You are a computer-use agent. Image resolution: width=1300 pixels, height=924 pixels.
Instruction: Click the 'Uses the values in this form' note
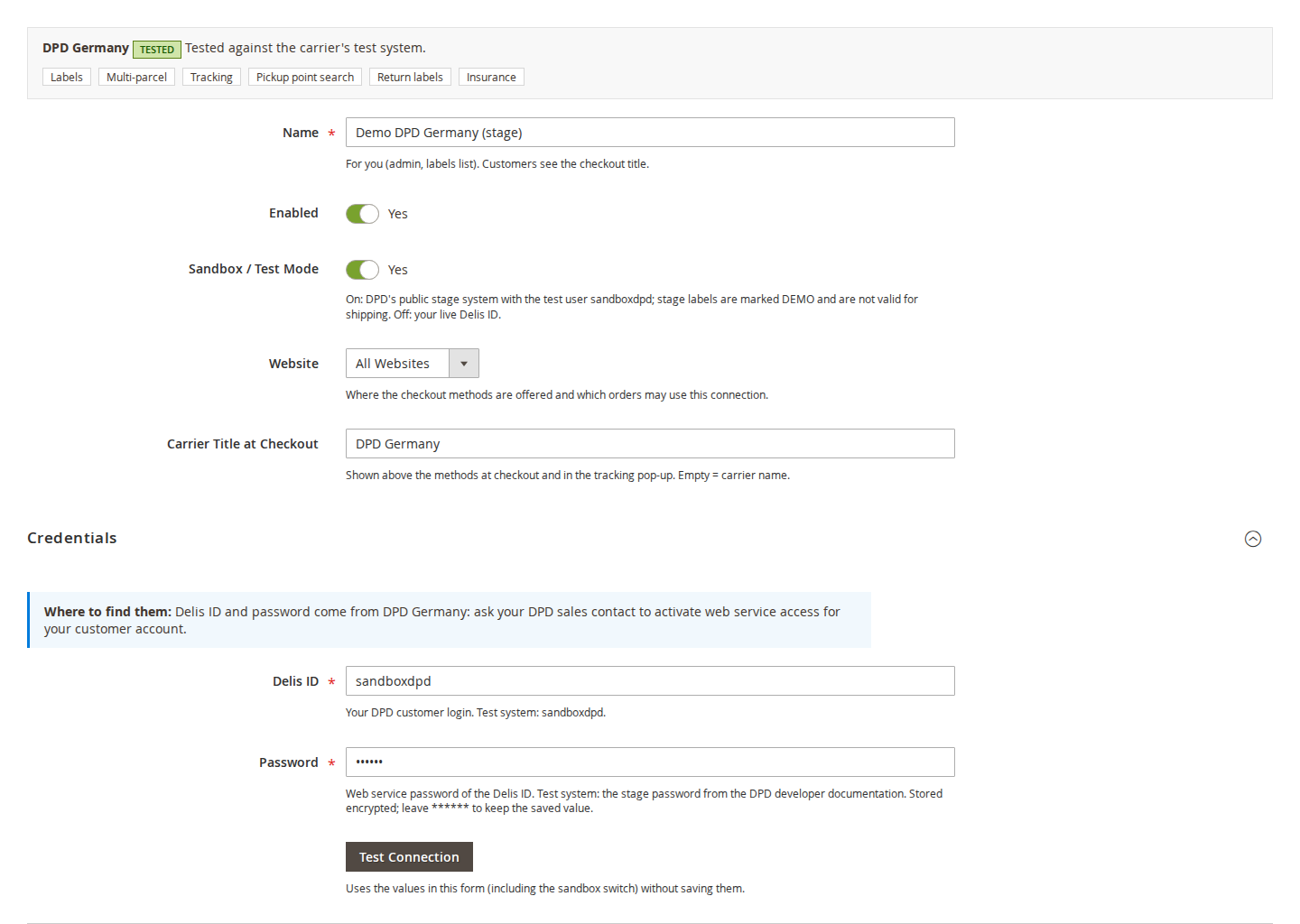point(545,889)
